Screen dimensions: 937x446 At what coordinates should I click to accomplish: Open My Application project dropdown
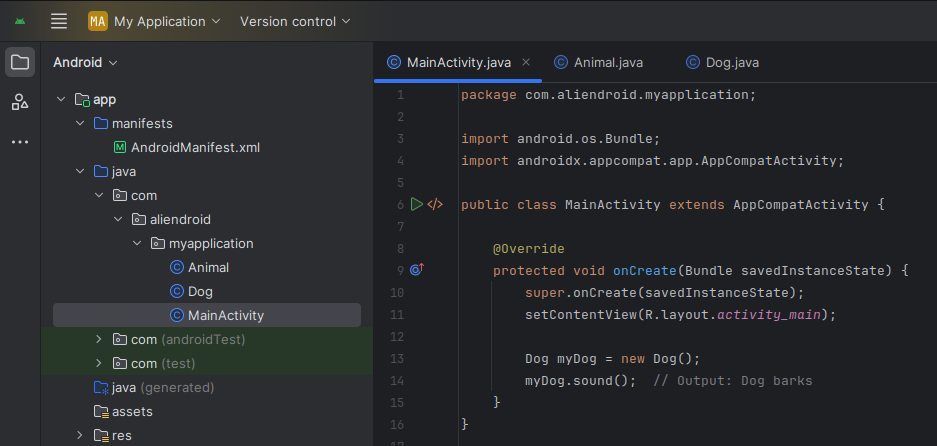click(x=167, y=22)
